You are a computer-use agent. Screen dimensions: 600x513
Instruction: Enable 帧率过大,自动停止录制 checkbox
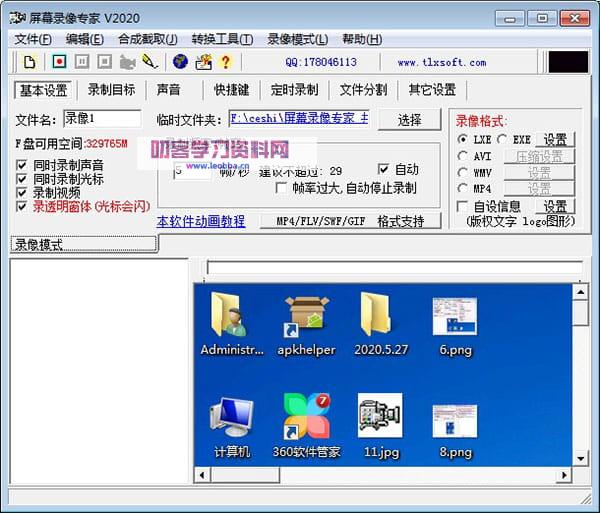[281, 187]
